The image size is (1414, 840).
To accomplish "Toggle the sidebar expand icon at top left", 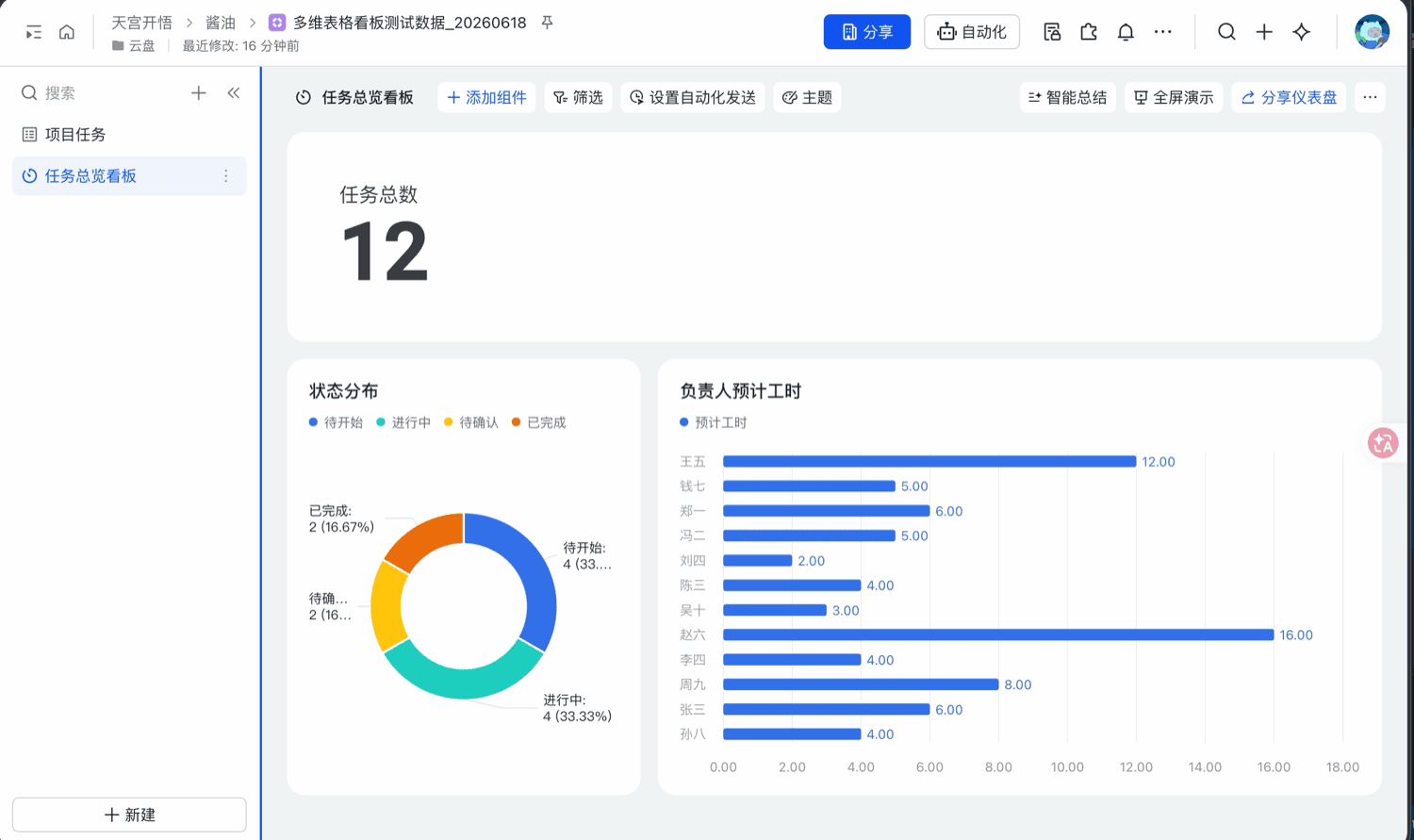I will pyautogui.click(x=34, y=32).
